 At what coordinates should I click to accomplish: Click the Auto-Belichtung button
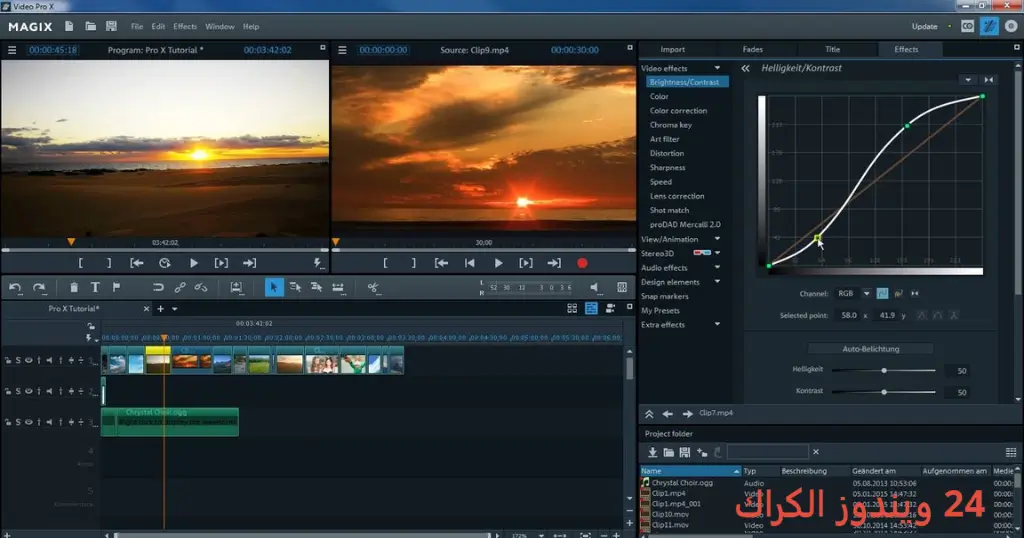pos(871,349)
